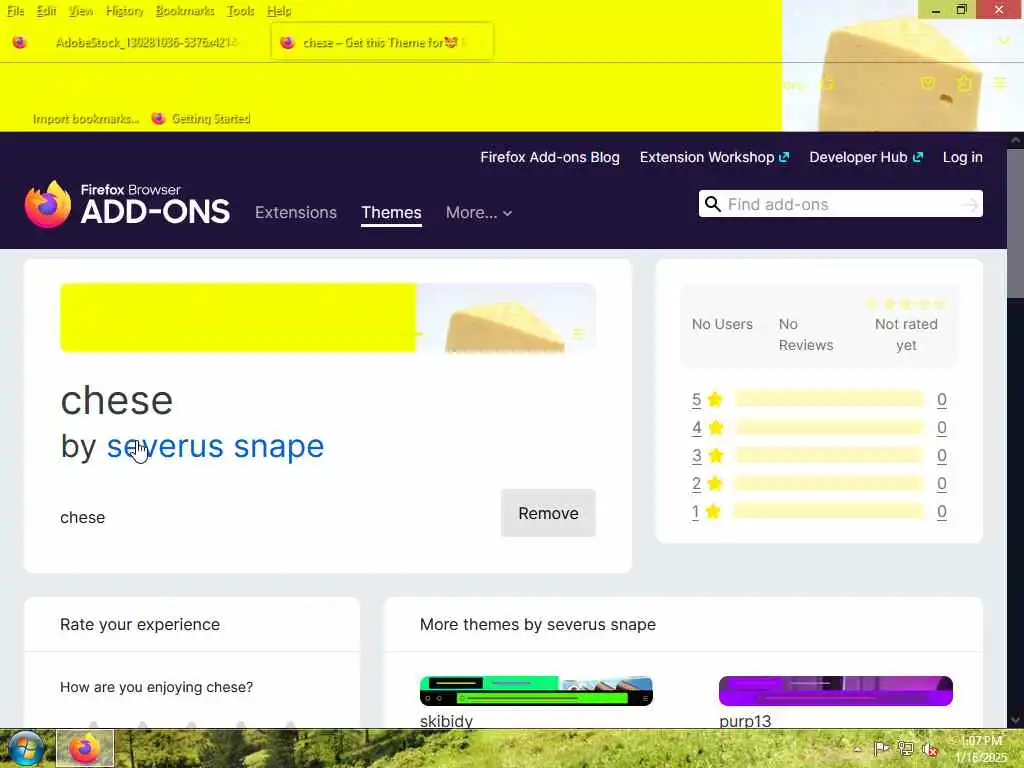This screenshot has height=768, width=1024.
Task: Click More themes by severus snape heading
Action: pos(537,624)
